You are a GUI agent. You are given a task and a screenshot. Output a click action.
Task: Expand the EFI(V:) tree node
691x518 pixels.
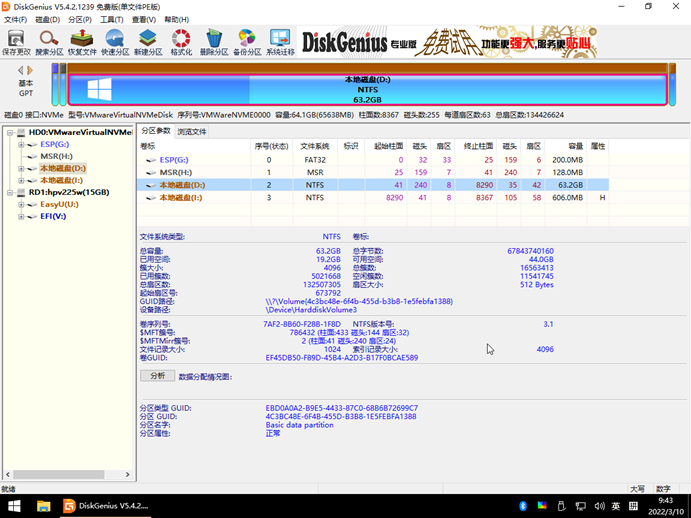(21, 216)
